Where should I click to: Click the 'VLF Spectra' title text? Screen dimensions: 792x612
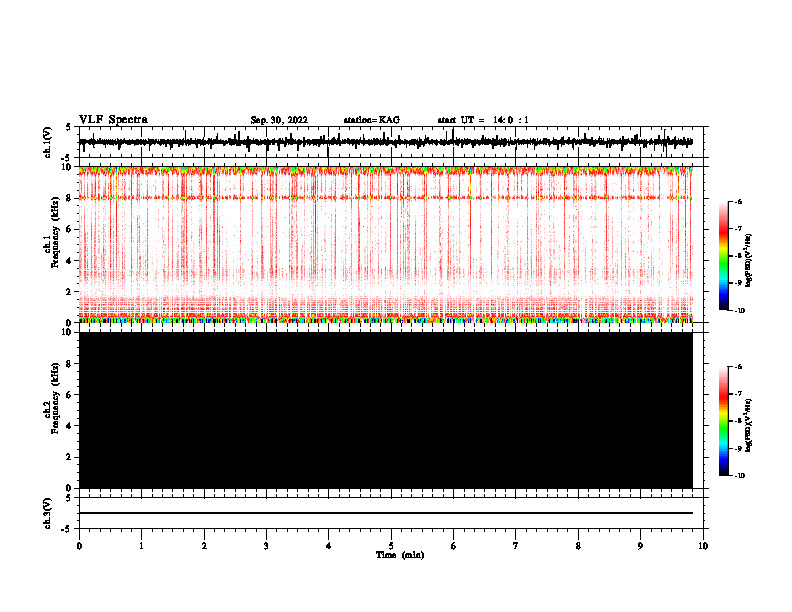pyautogui.click(x=113, y=120)
